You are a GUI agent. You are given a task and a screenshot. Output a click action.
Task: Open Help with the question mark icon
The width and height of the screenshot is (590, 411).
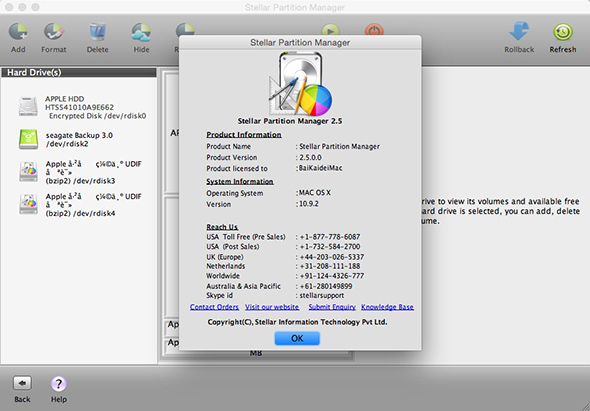(x=59, y=384)
